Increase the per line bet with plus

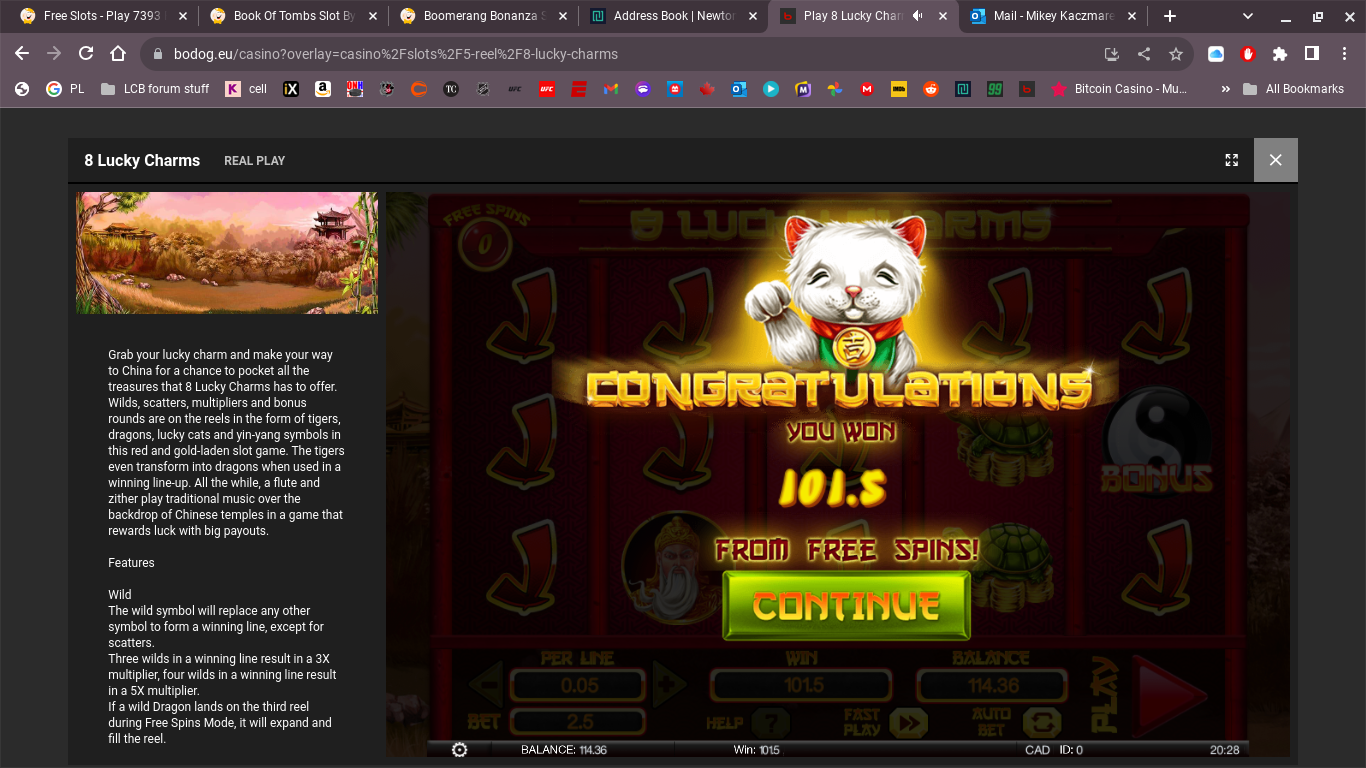[668, 686]
